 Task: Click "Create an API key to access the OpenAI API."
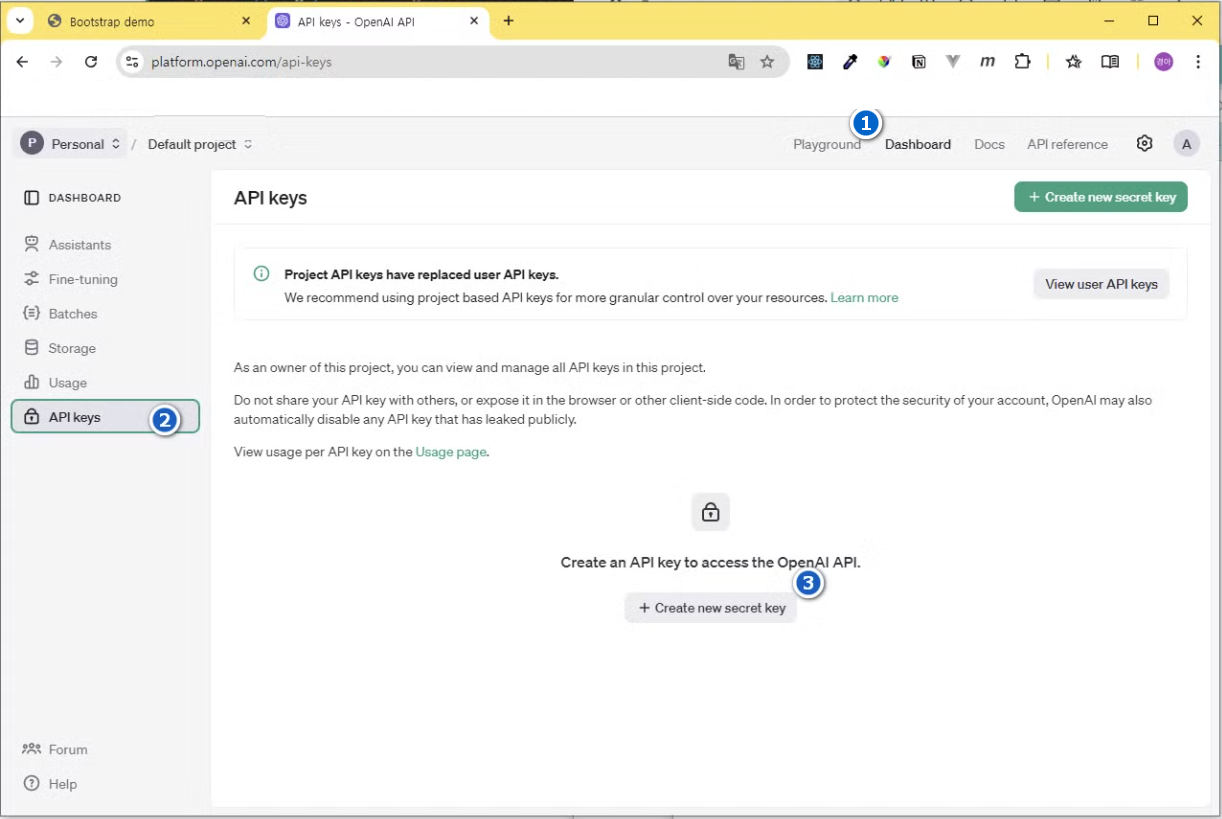pos(711,562)
